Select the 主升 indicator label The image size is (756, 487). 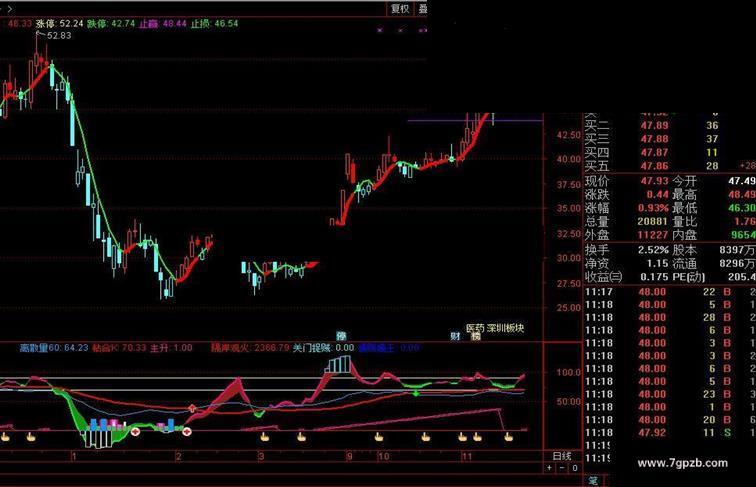click(171, 348)
